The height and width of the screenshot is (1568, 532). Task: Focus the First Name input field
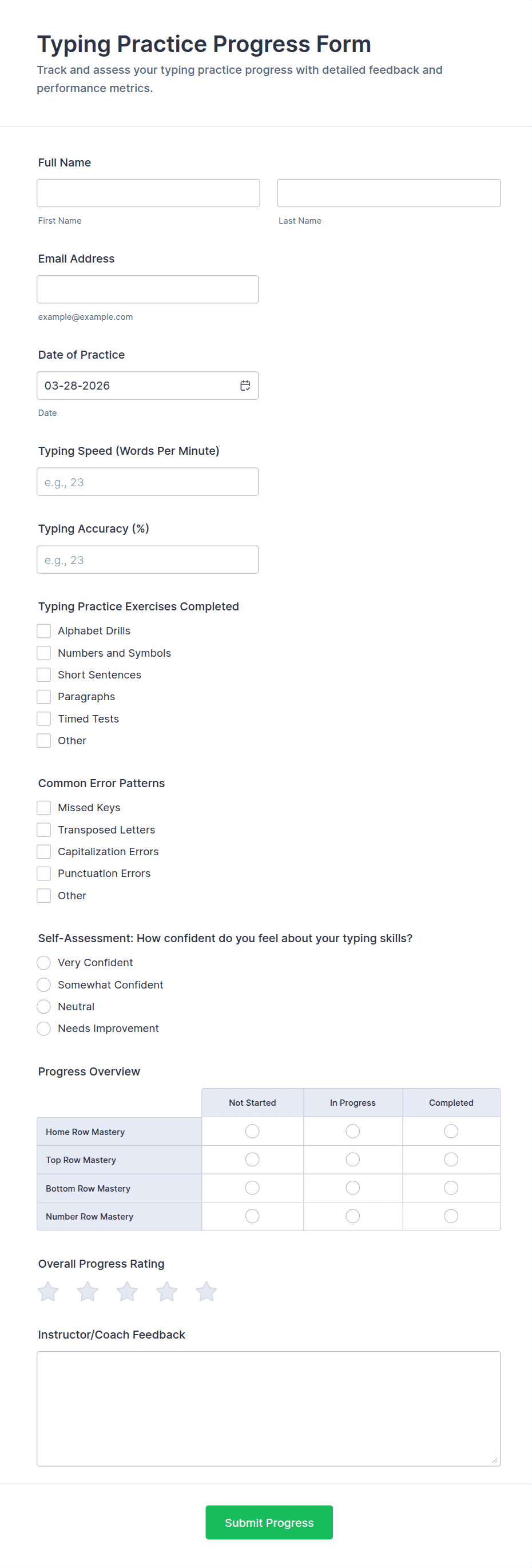tap(148, 193)
